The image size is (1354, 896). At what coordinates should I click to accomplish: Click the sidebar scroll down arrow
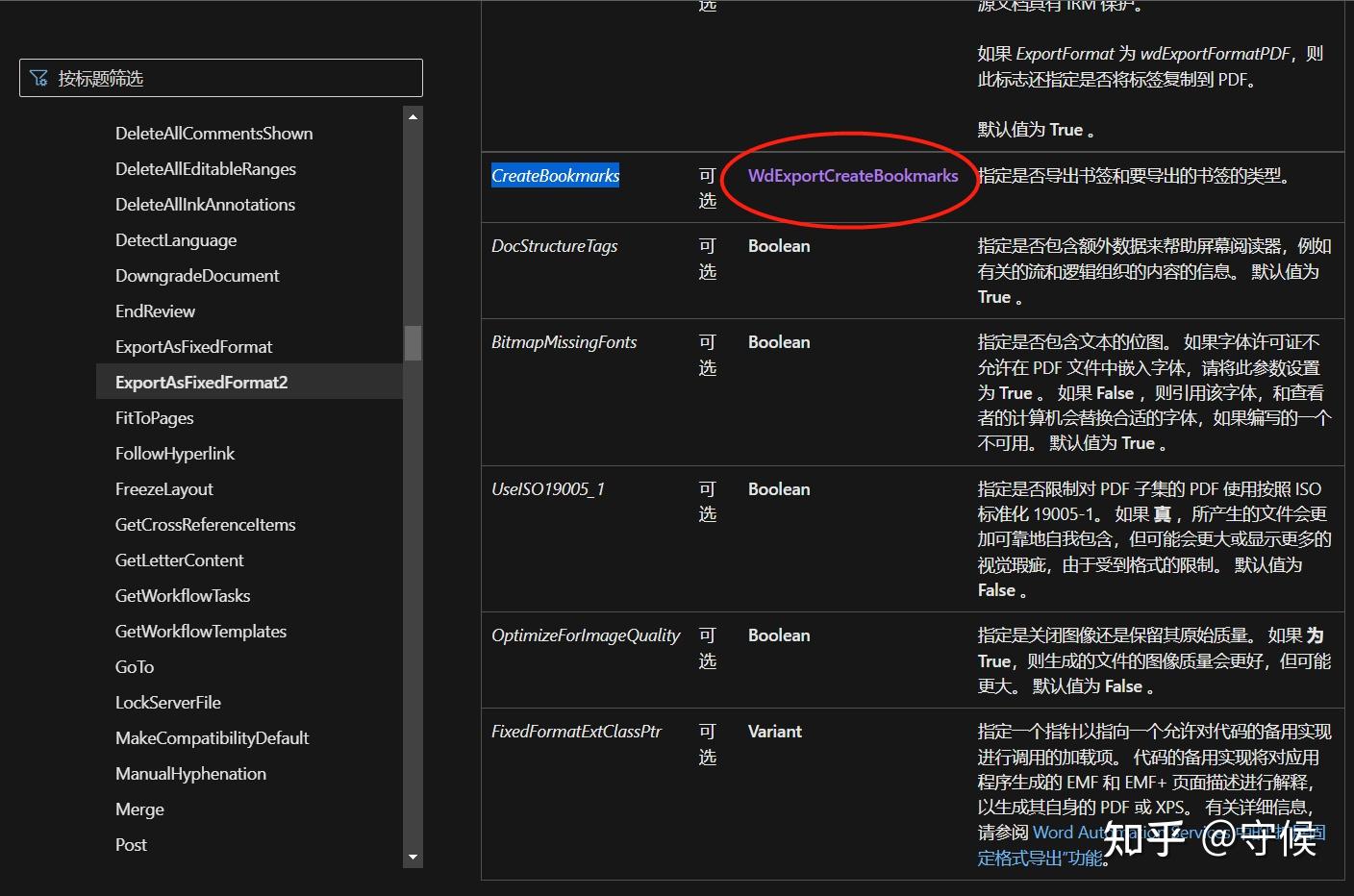point(413,857)
